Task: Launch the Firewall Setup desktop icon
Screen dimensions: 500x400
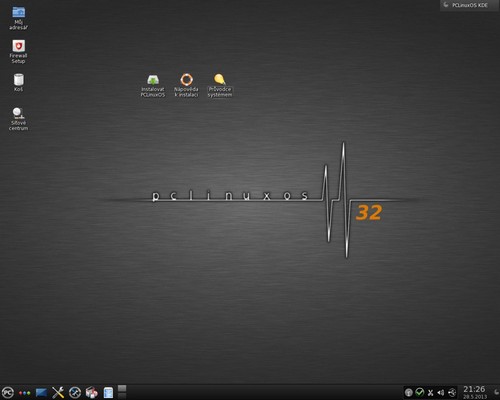Action: tap(18, 46)
